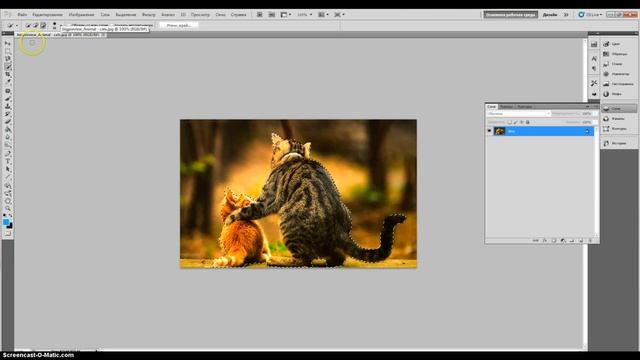This screenshot has height=360, width=640.
Task: Open the Анализ menu
Action: click(168, 15)
